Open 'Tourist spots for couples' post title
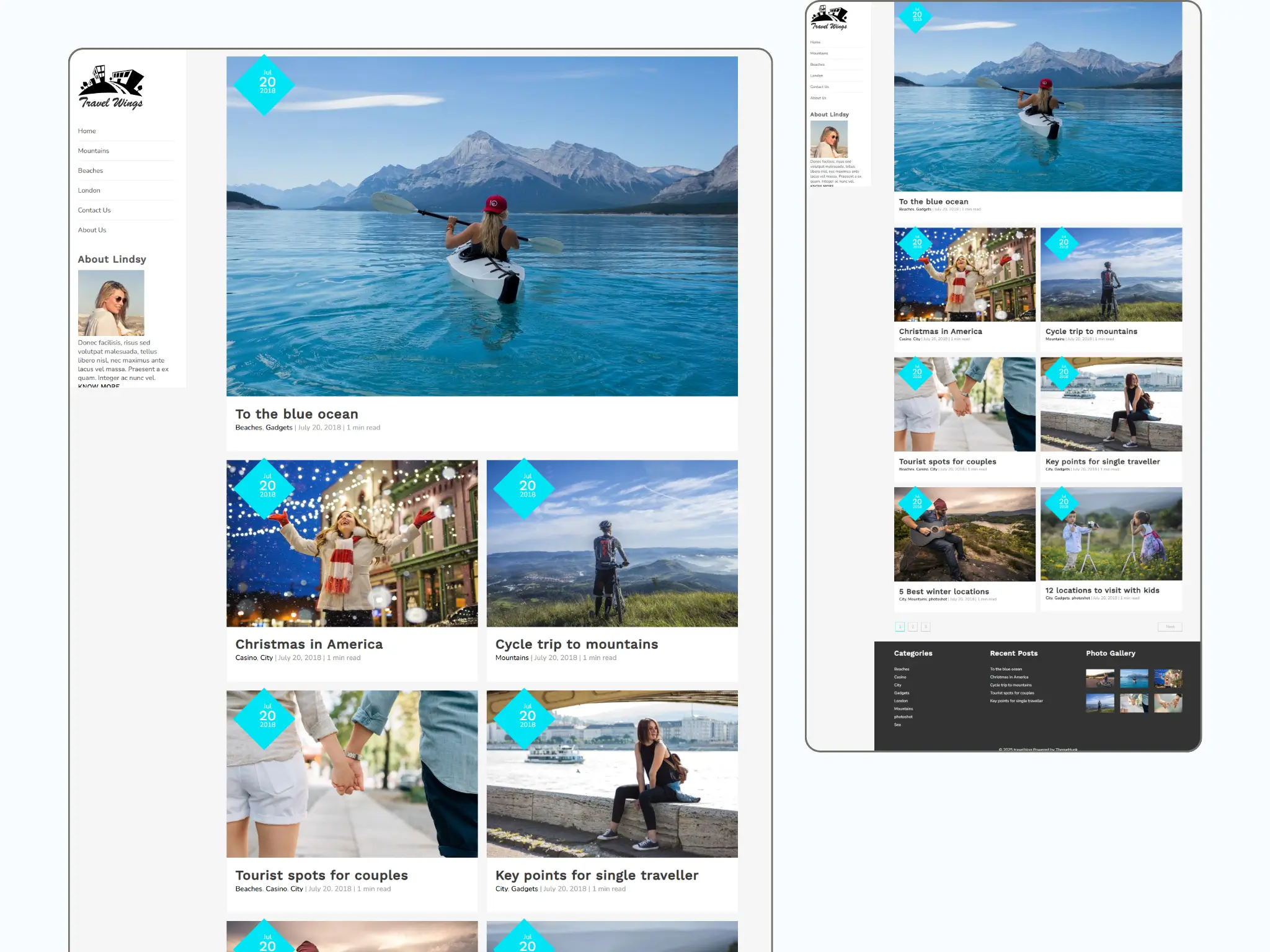1270x952 pixels. [321, 875]
